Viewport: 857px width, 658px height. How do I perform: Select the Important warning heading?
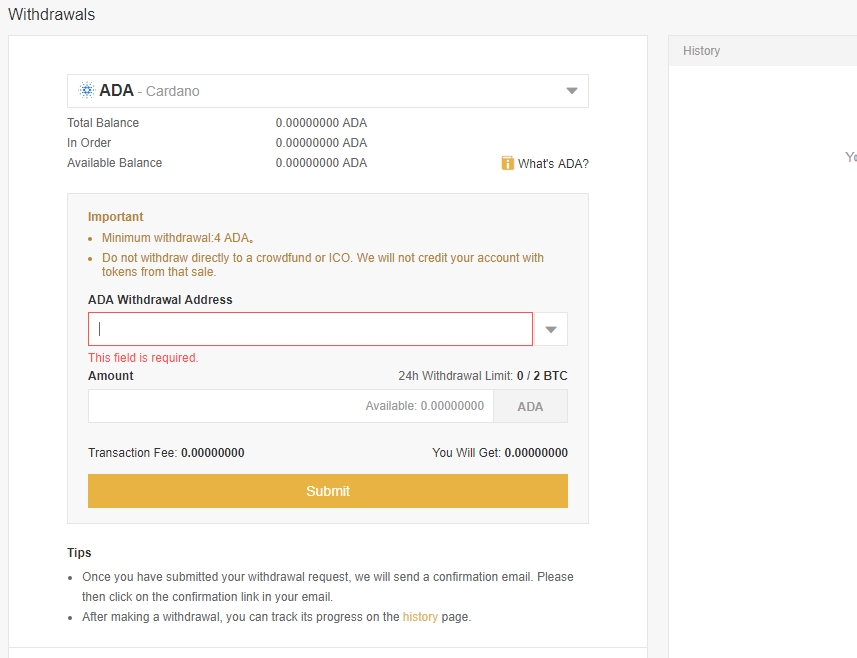[115, 216]
